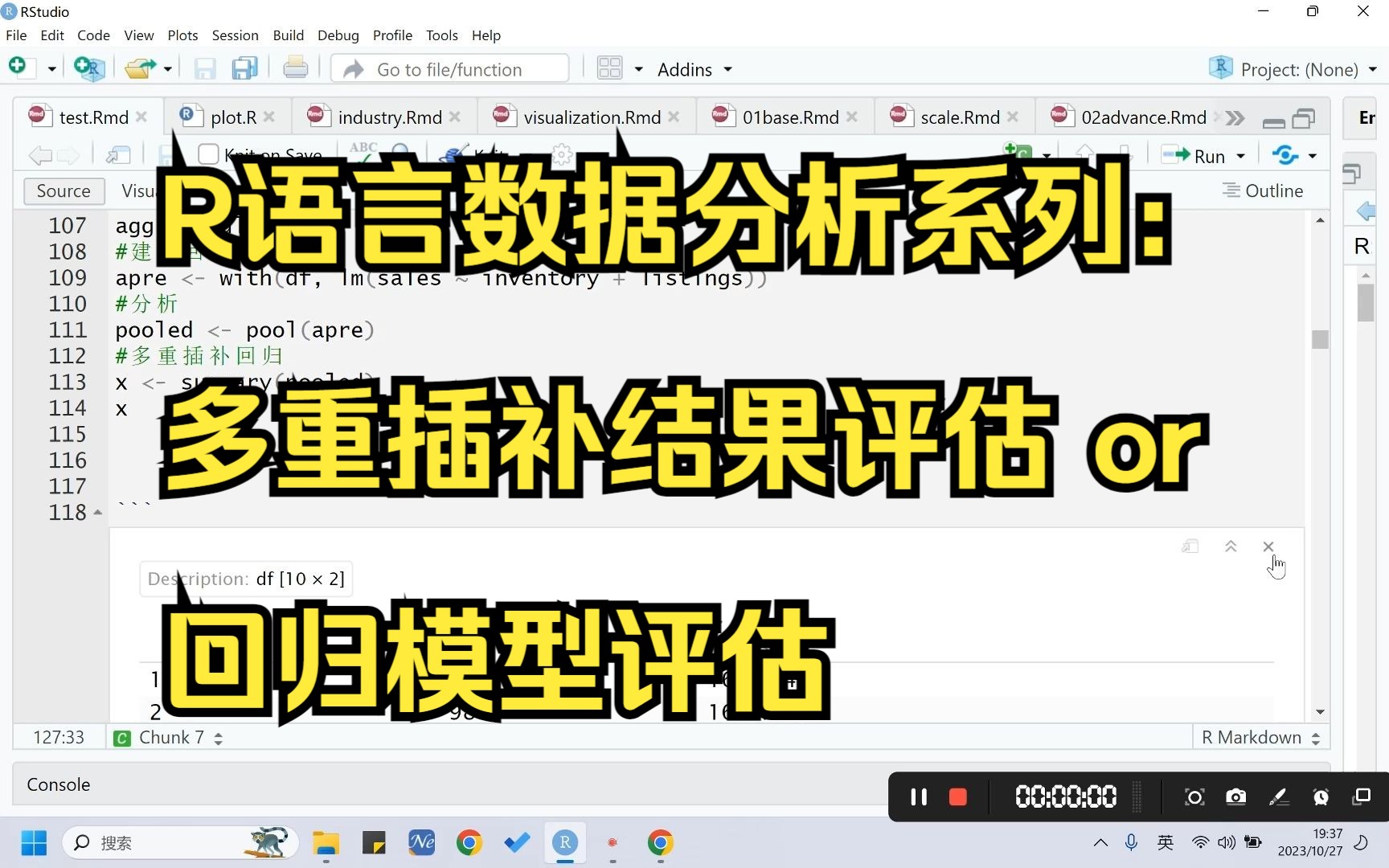1389x868 pixels.
Task: Switch to Source editor mode
Action: 64,190
